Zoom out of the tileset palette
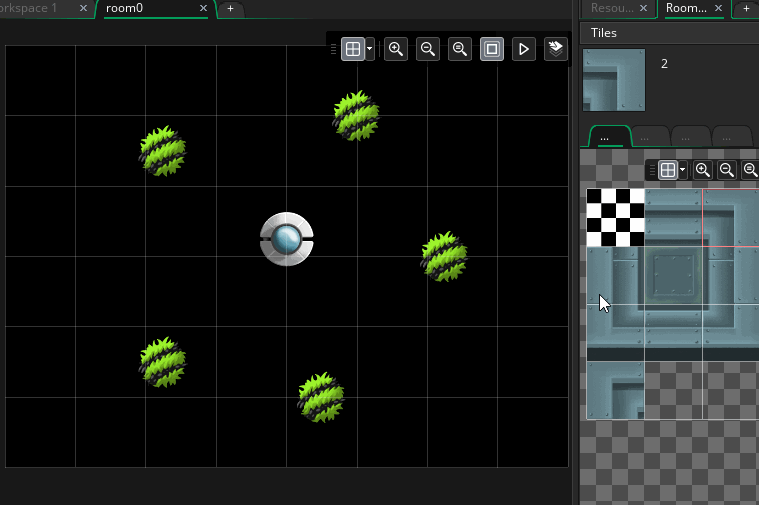The width and height of the screenshot is (759, 505). click(727, 170)
